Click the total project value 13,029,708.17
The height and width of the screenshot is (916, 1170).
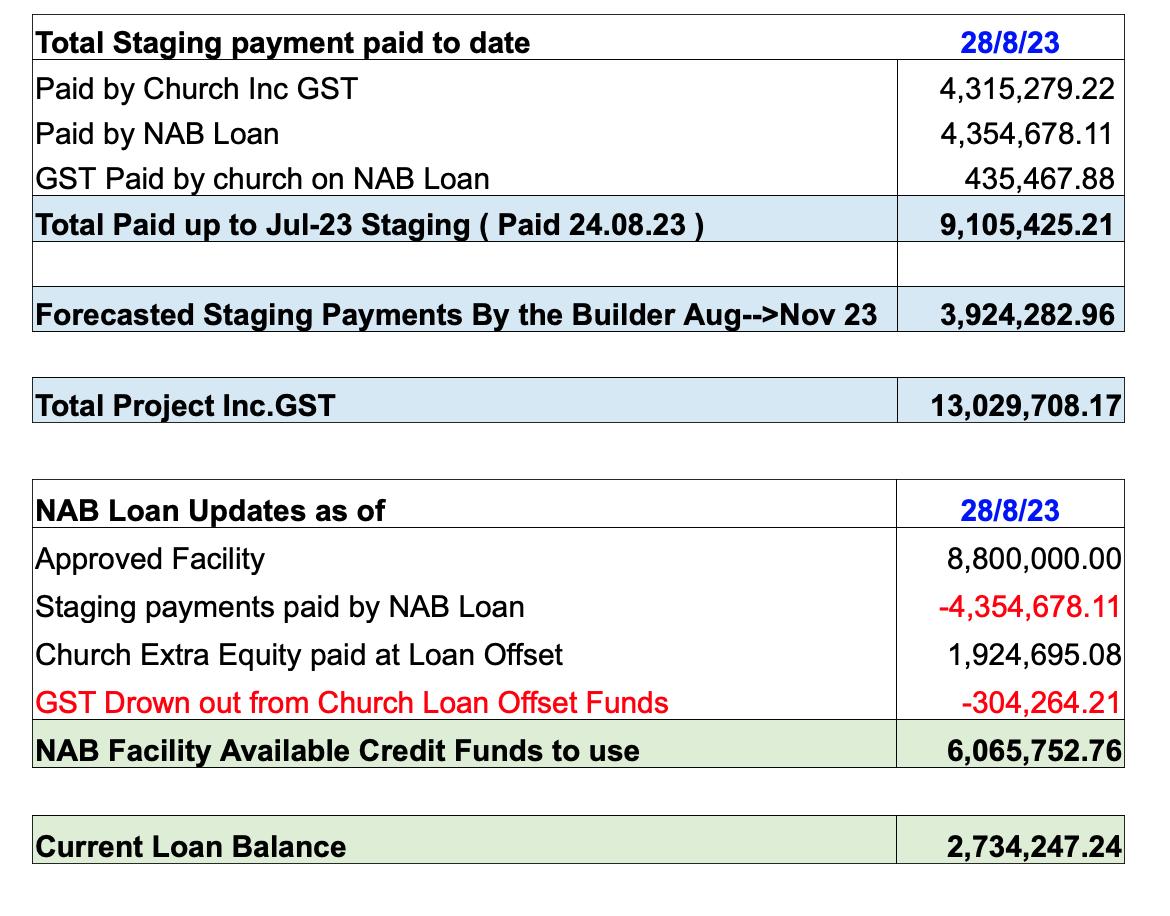tap(1026, 406)
